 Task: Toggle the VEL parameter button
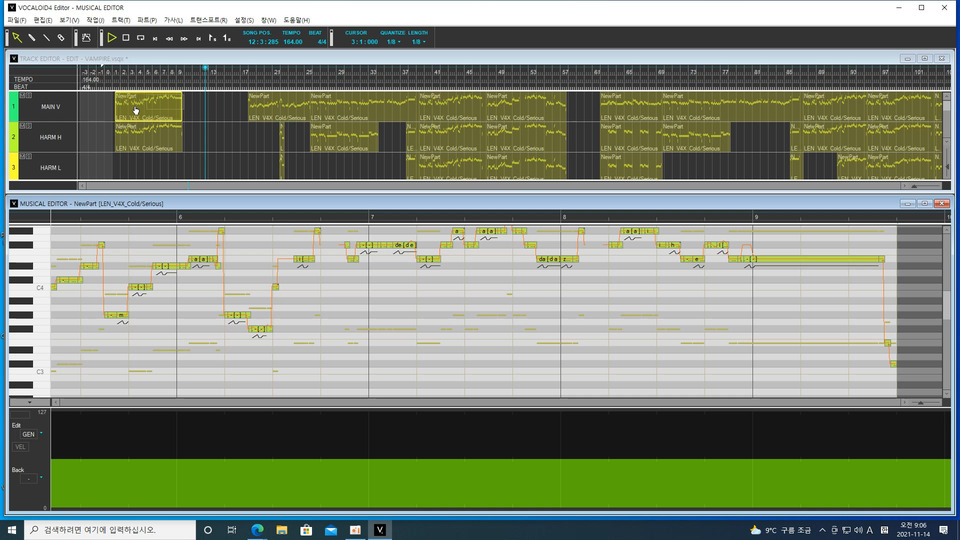coord(20,447)
